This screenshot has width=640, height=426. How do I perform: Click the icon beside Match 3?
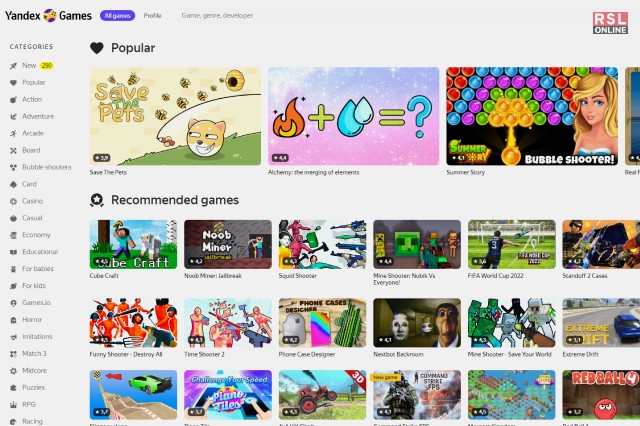(x=13, y=354)
